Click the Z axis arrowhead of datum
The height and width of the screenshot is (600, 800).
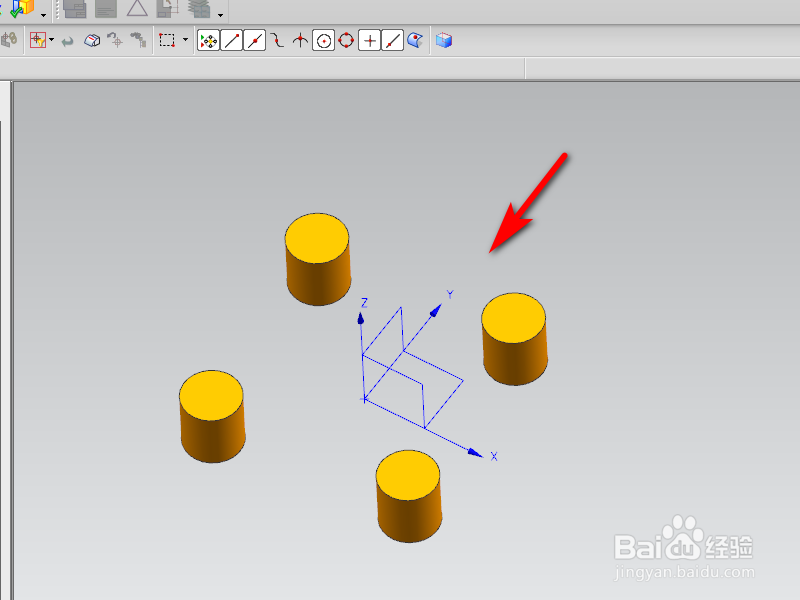[x=361, y=318]
